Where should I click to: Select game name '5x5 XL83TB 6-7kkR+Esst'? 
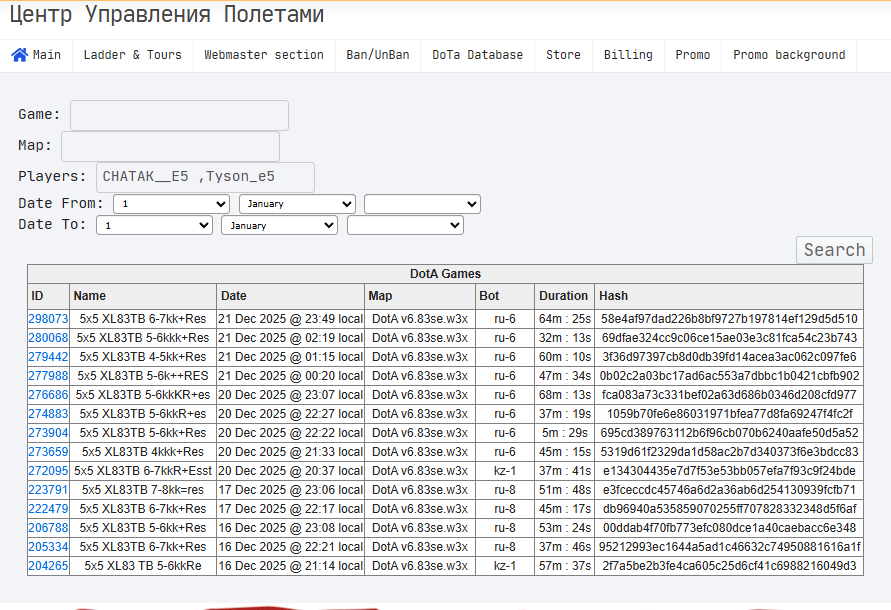[x=143, y=471]
